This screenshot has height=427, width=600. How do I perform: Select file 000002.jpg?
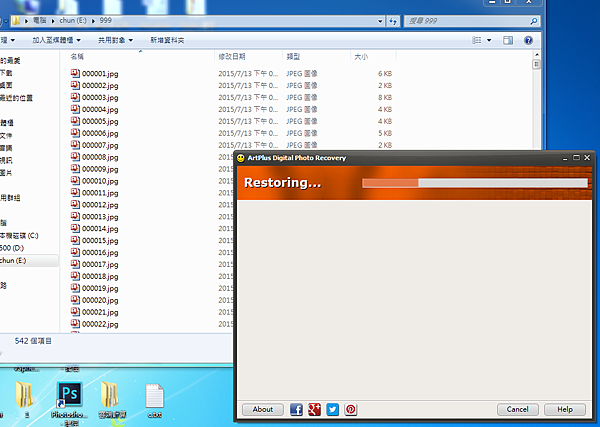(100, 86)
